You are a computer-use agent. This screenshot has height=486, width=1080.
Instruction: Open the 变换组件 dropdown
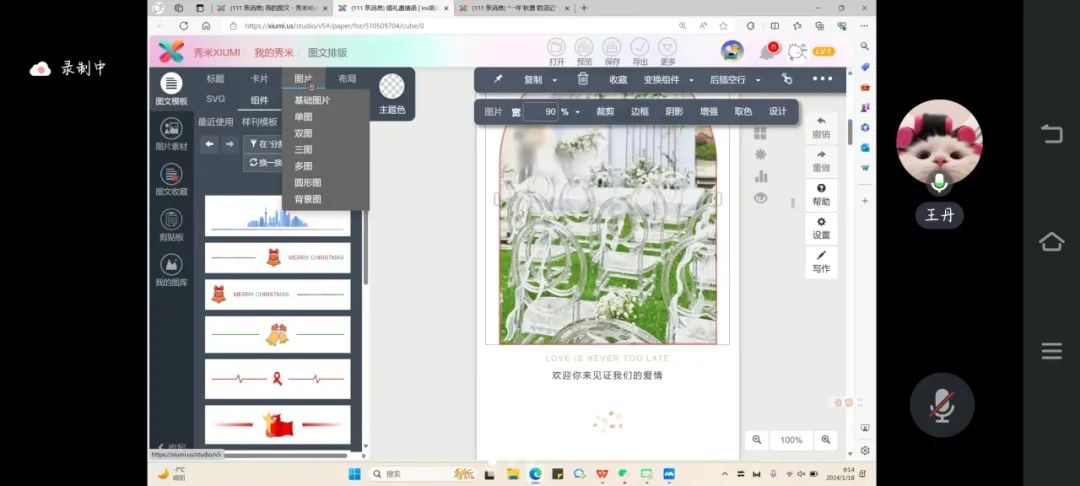click(x=666, y=80)
